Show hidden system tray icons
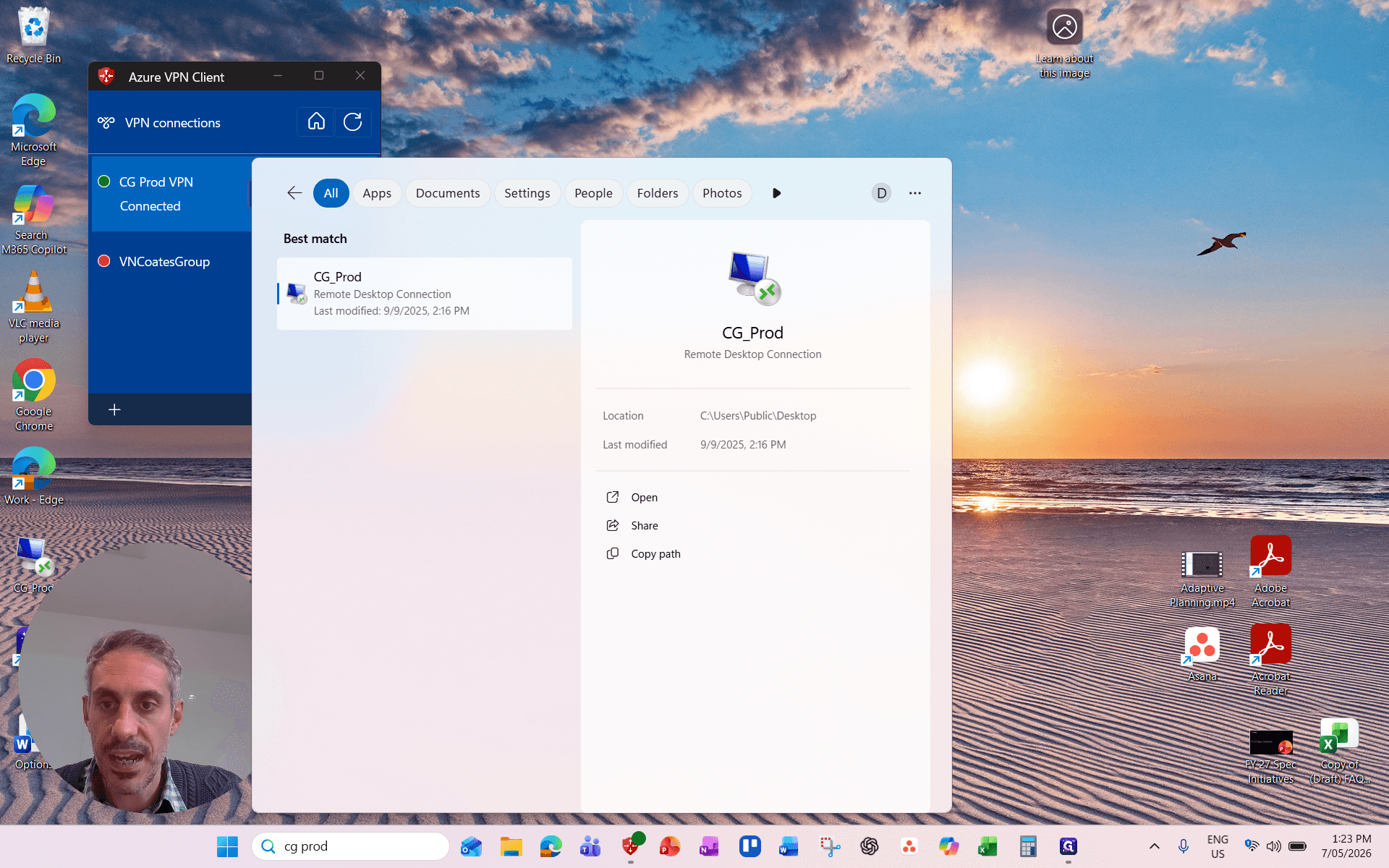 point(1155,846)
